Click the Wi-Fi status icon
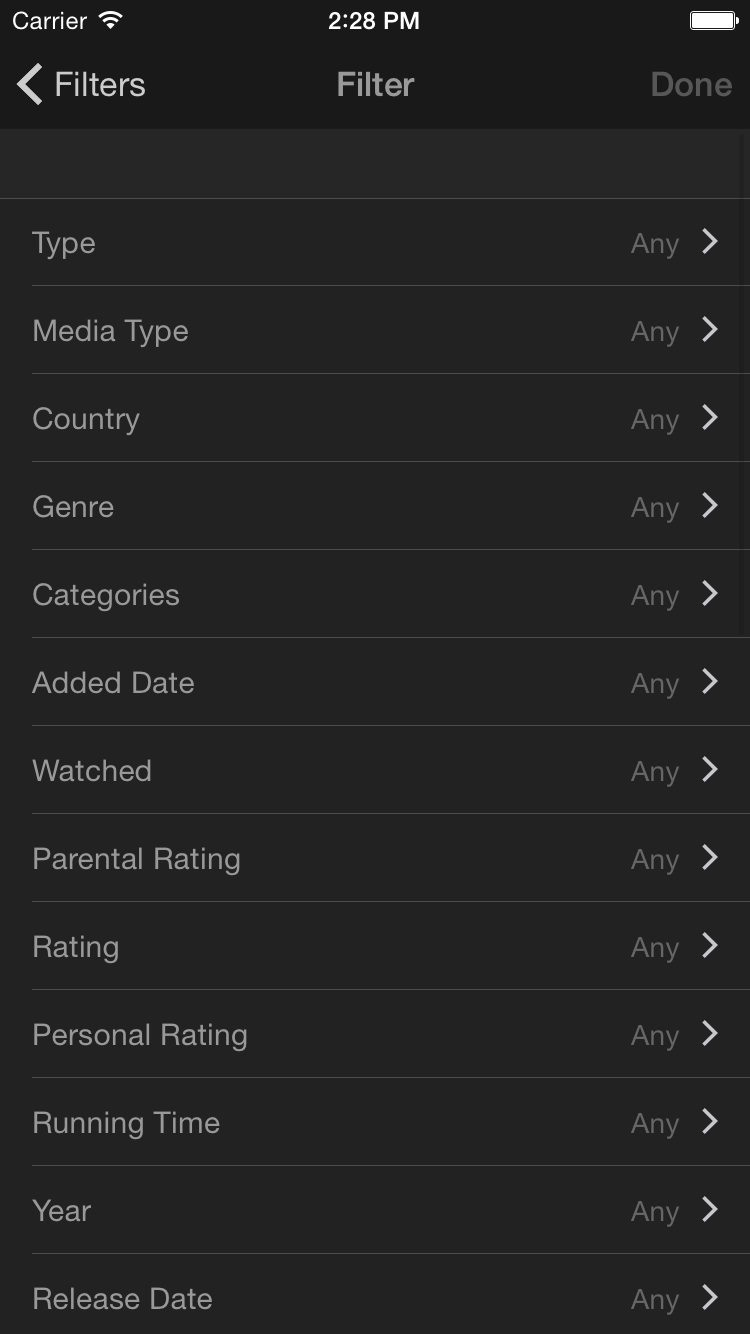 111,21
